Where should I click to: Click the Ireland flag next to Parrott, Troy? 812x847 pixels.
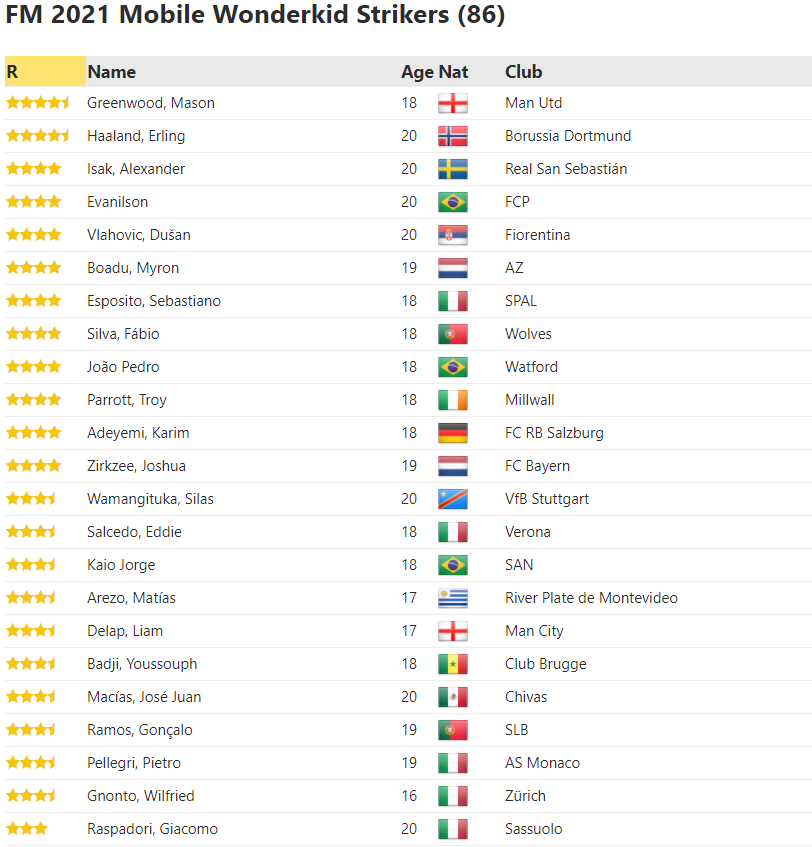click(x=452, y=400)
